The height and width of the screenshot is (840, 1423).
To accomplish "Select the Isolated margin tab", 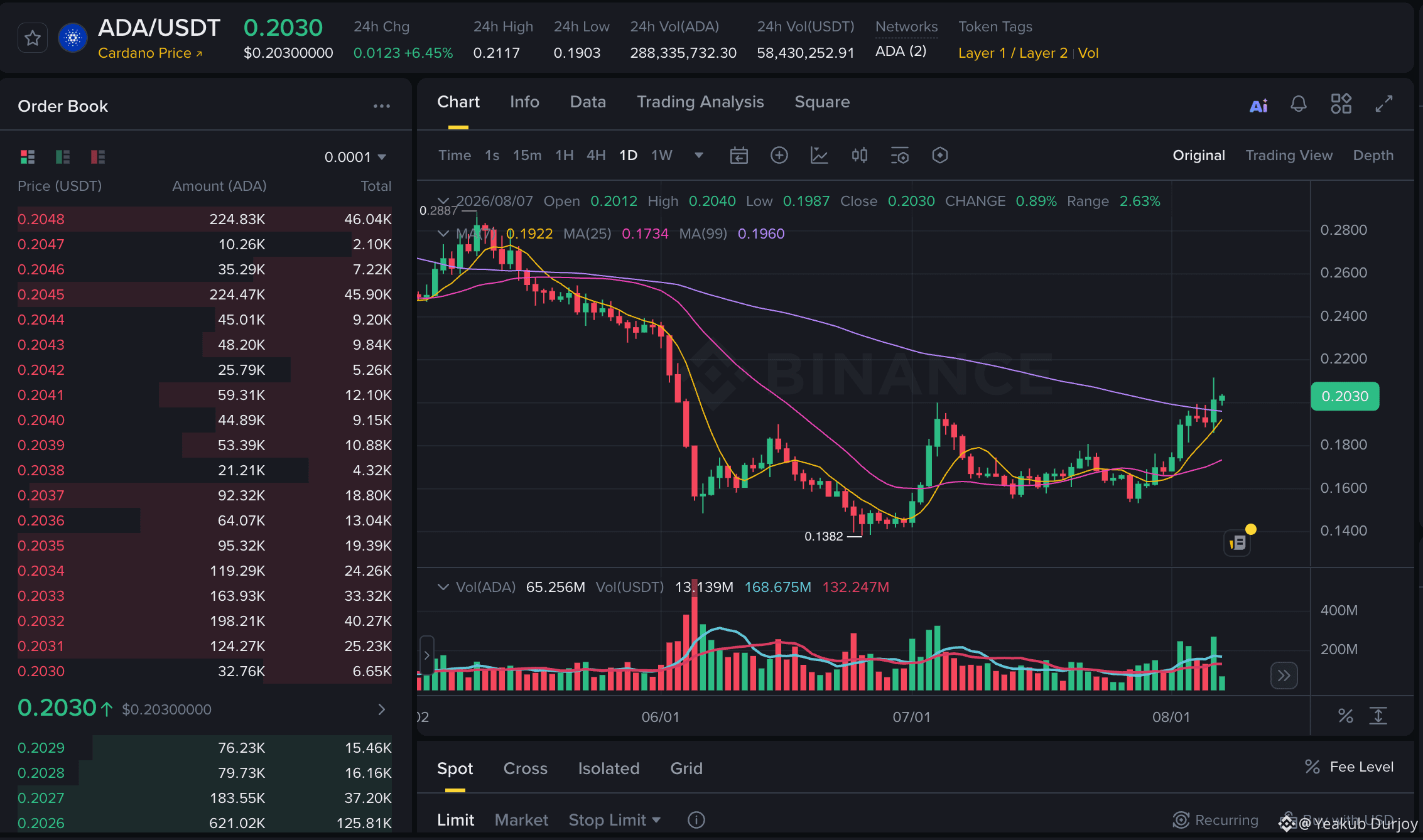I will pos(609,768).
